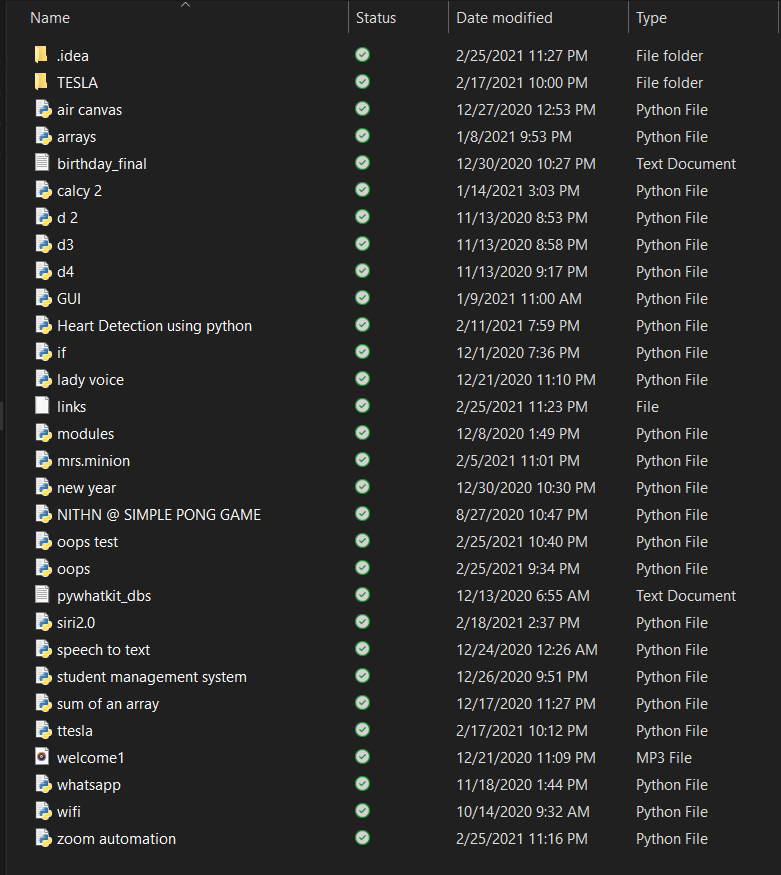Viewport: 781px width, 875px height.
Task: Select the d 2 Python file icon
Action: click(x=44, y=217)
